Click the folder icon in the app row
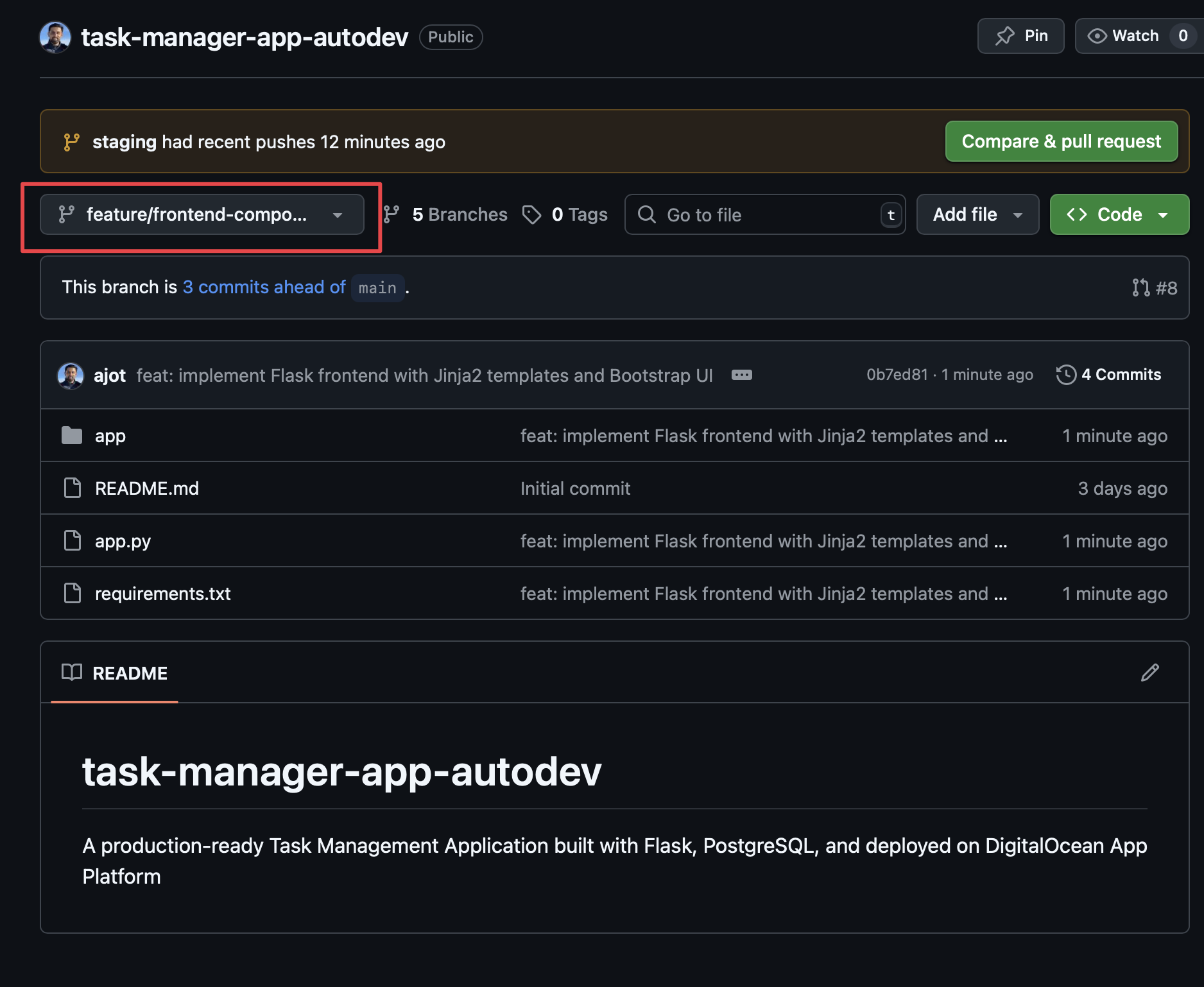Screen dimensions: 1204x987 tap(72, 435)
